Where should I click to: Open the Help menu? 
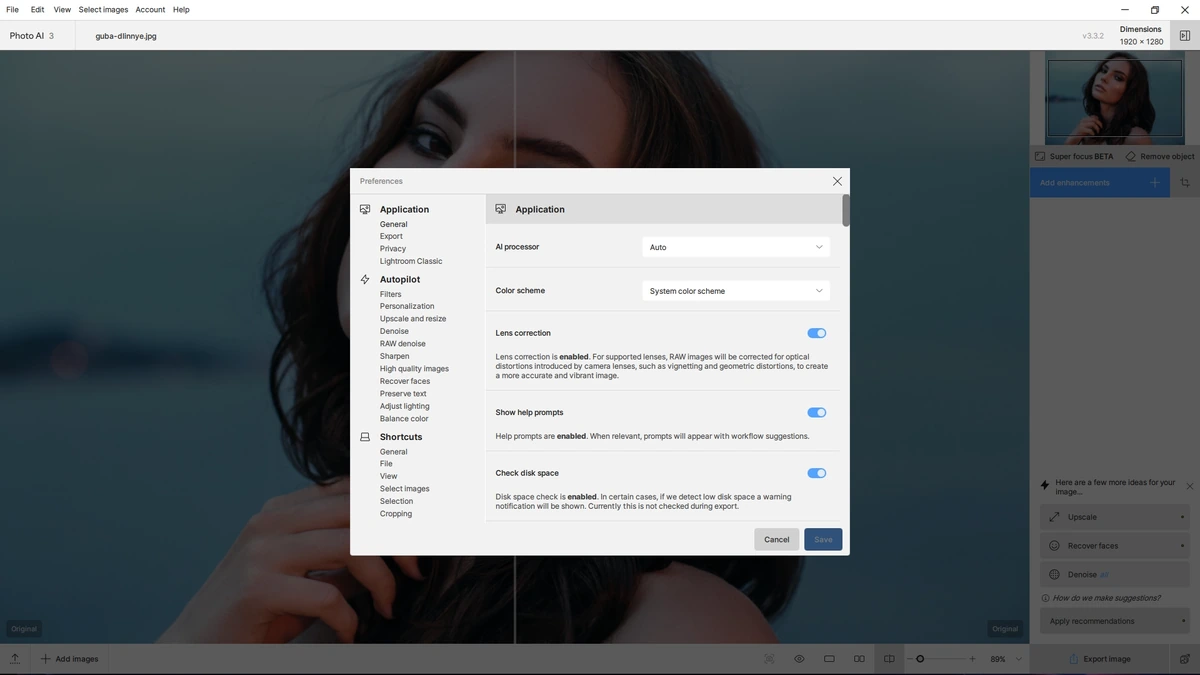pos(181,9)
